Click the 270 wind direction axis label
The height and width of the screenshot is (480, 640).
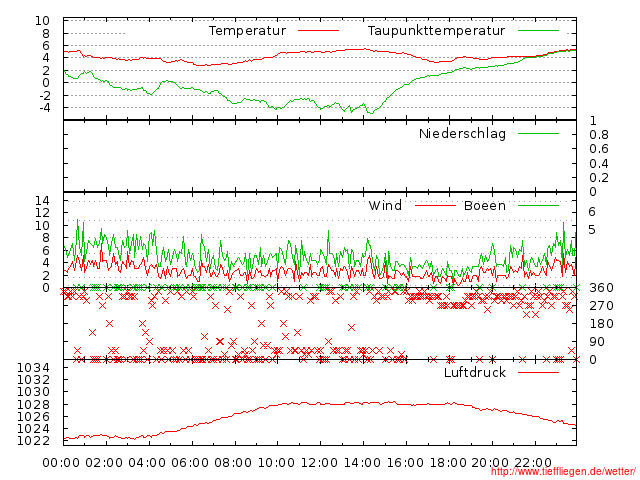(x=601, y=306)
